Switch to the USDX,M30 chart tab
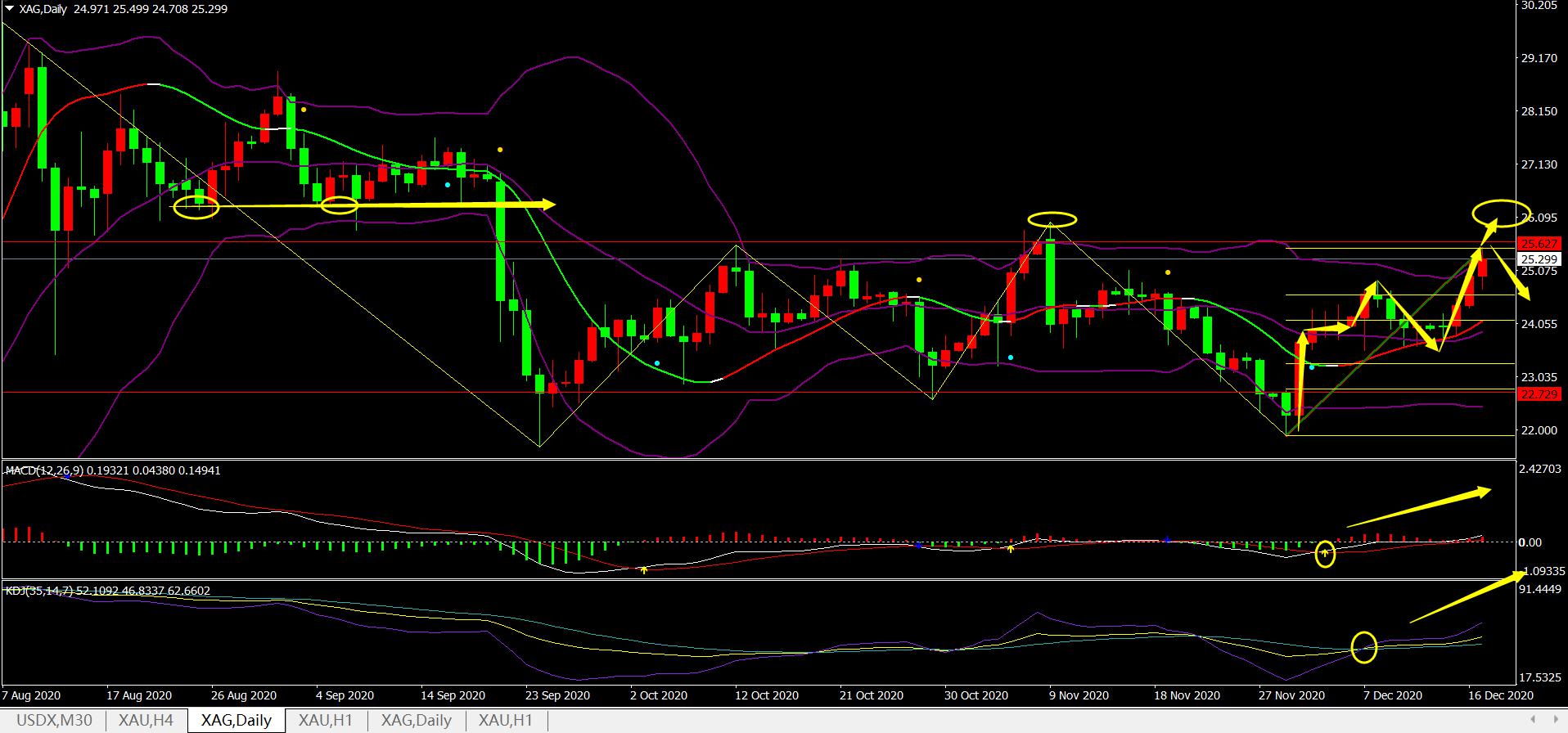 pos(53,721)
